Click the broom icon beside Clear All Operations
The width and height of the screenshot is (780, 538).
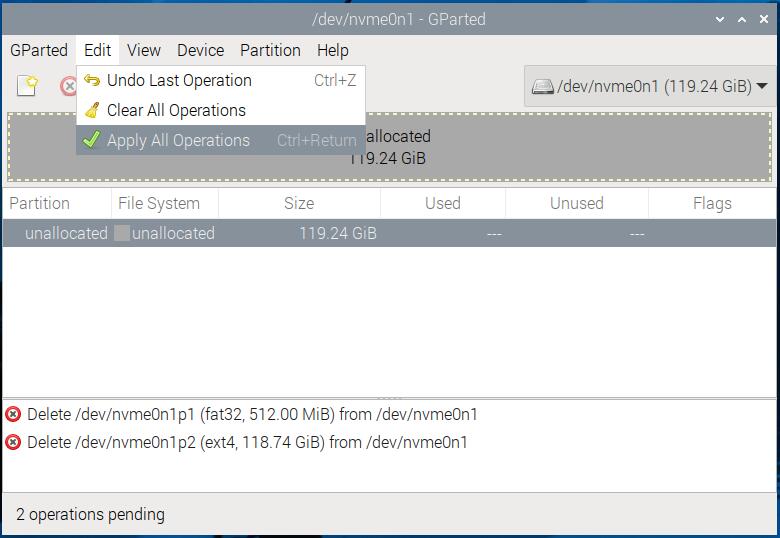coord(92,110)
